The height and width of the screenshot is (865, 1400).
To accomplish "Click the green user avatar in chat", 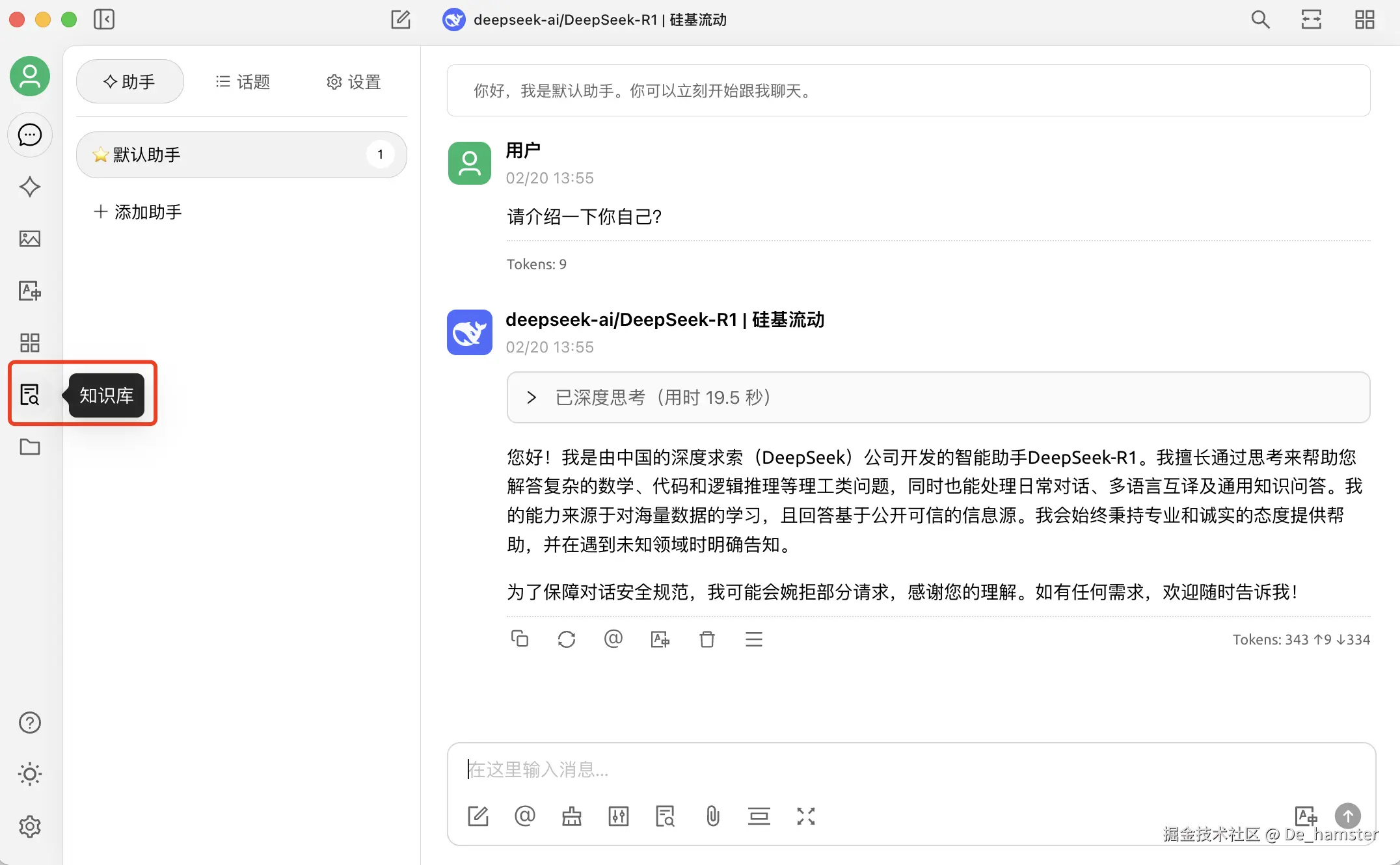I will 470,163.
